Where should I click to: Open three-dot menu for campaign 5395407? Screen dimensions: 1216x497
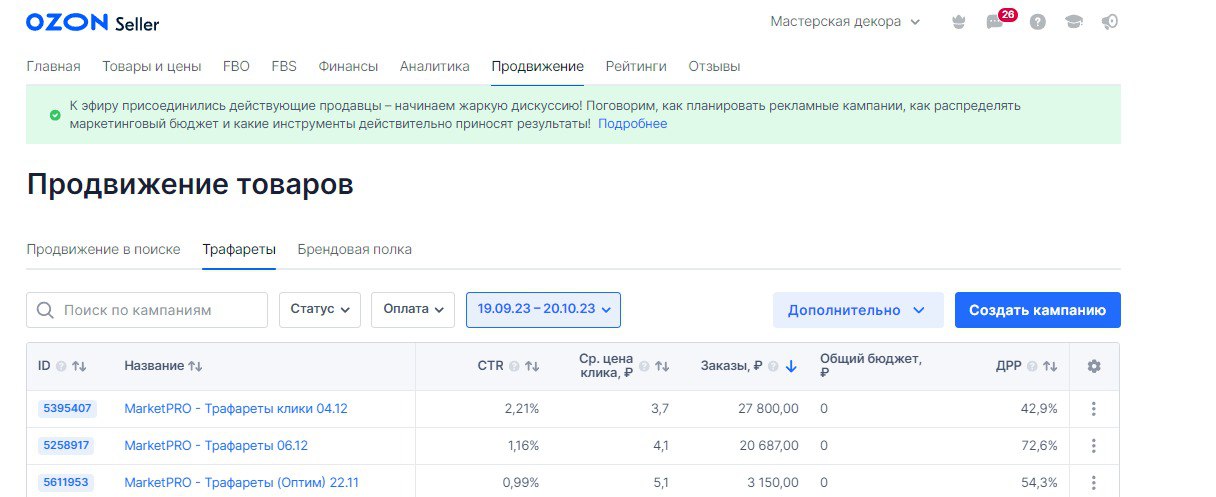pyautogui.click(x=1094, y=409)
